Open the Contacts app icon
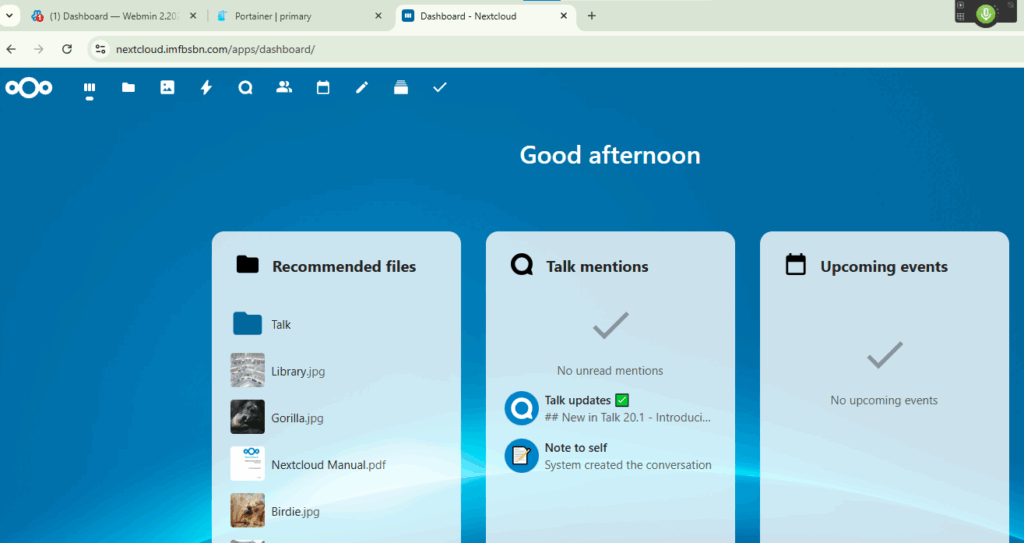Screen dimensions: 1024x543 pyautogui.click(x=284, y=88)
